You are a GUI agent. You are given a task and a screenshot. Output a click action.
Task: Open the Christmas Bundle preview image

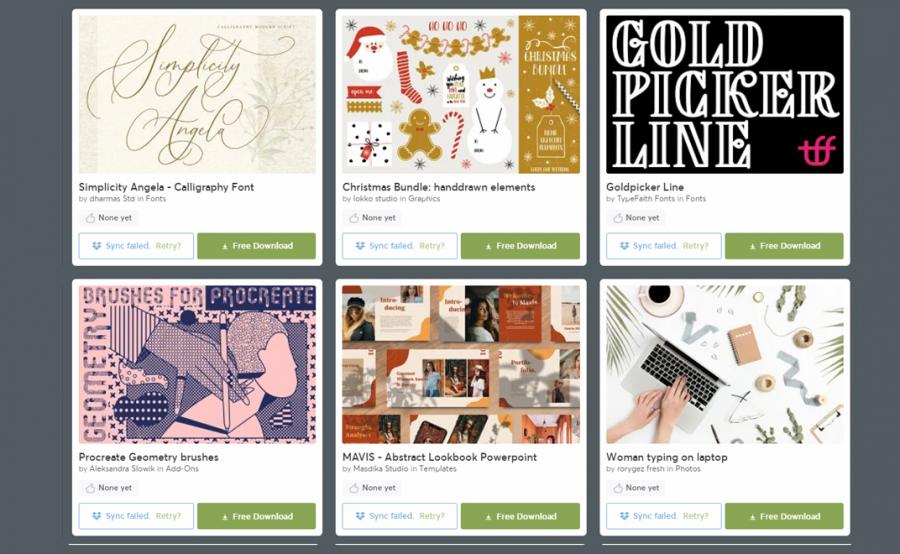[461, 94]
